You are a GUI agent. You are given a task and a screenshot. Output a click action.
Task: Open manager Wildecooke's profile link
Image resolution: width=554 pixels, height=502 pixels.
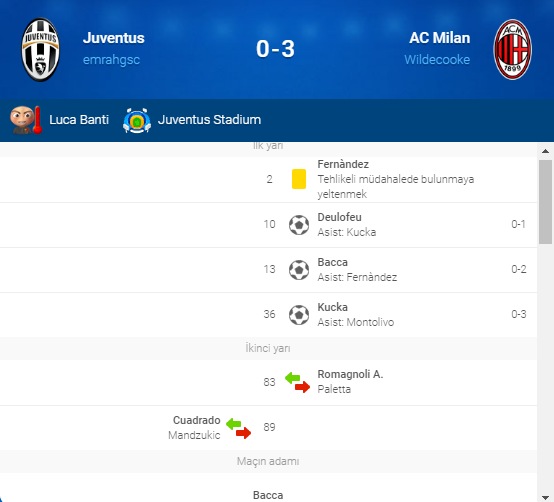point(437,60)
